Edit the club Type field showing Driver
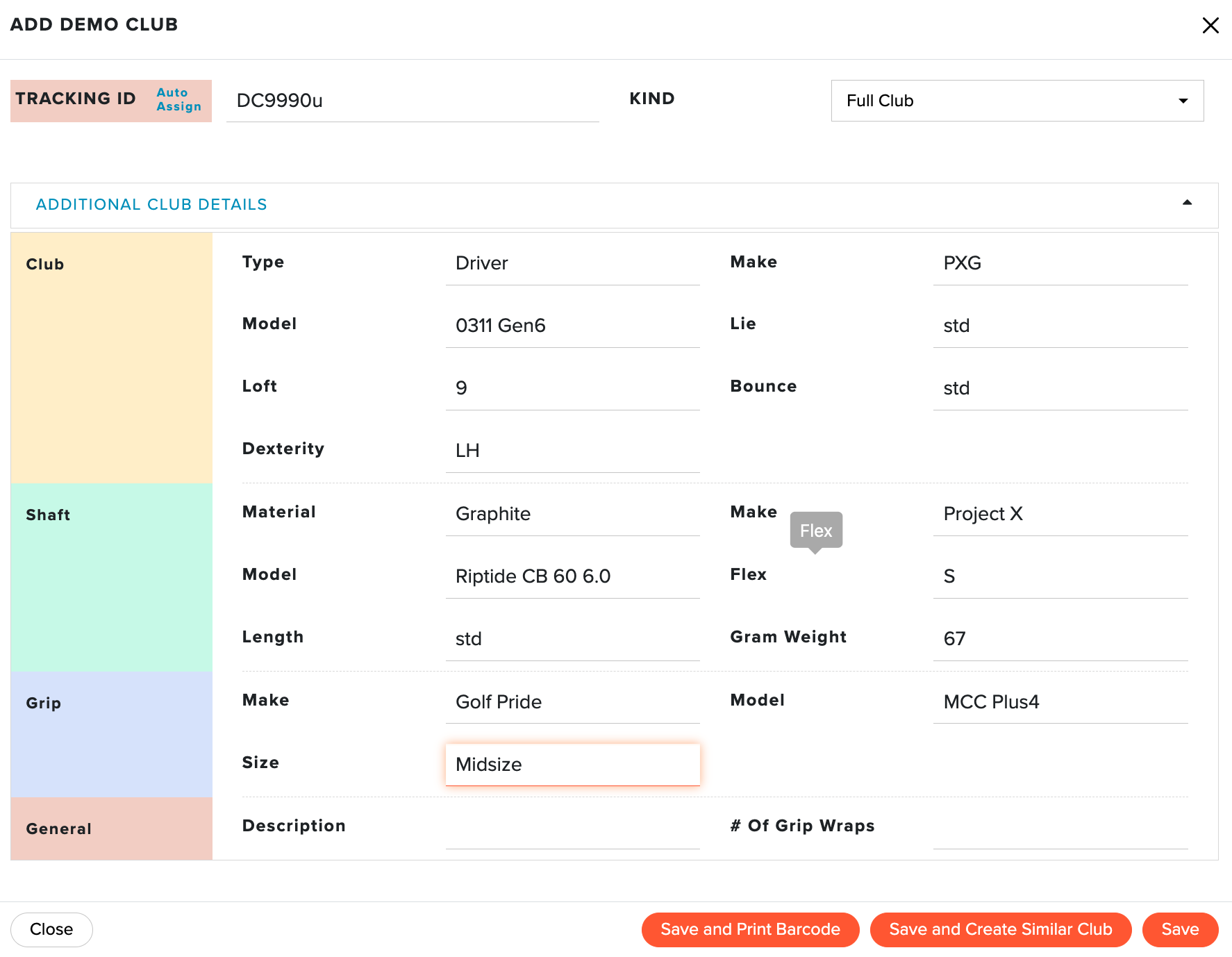This screenshot has width=1232, height=957. pyautogui.click(x=572, y=263)
